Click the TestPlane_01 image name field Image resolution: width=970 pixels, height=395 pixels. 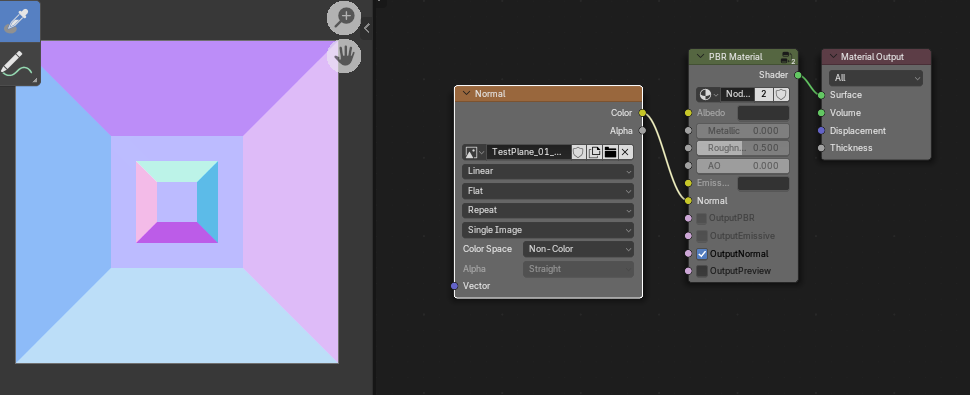pyautogui.click(x=528, y=152)
